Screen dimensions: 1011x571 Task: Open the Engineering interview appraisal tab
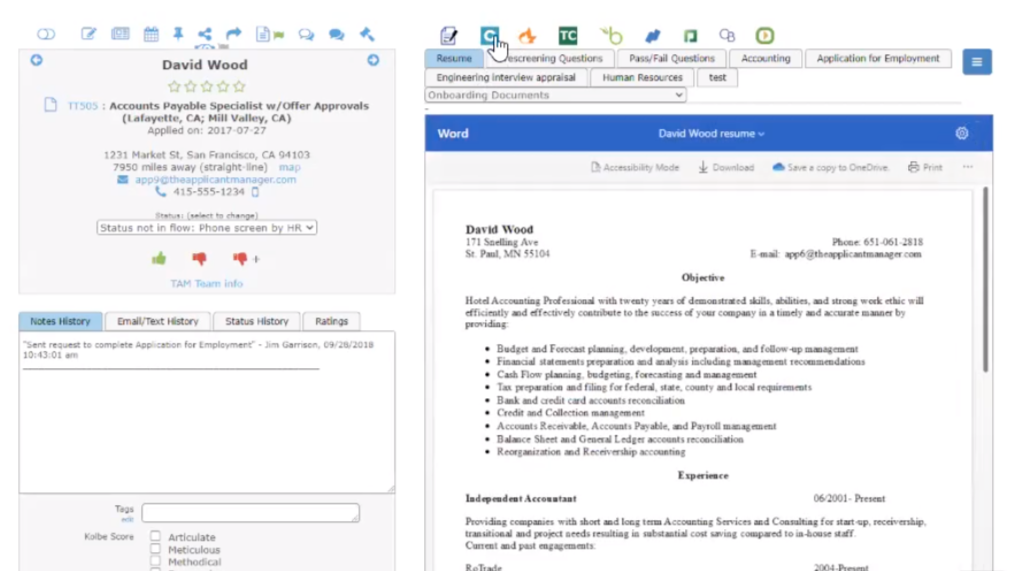(x=506, y=77)
